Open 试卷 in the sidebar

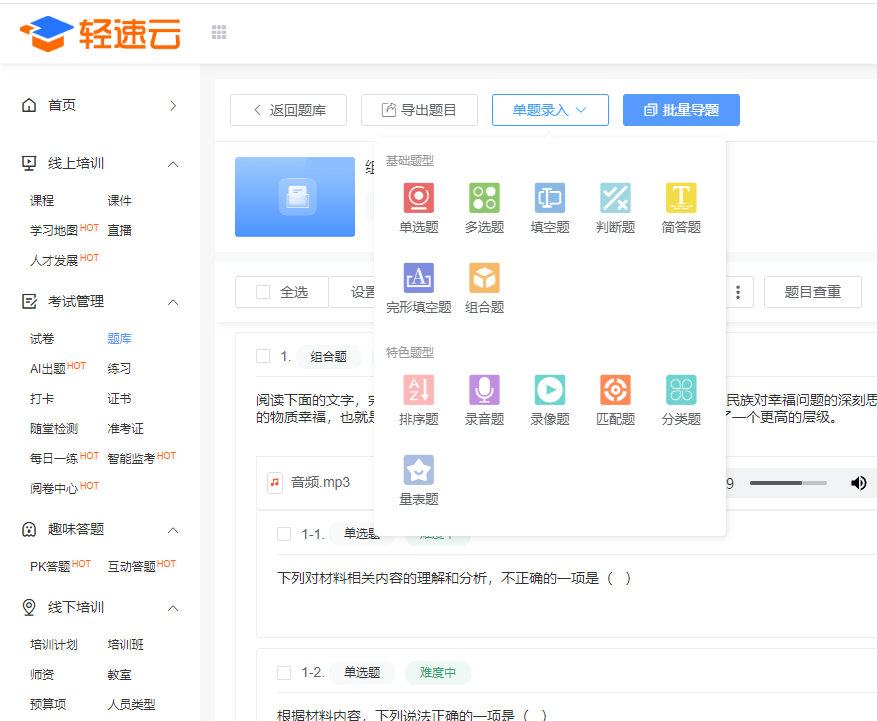(42, 338)
